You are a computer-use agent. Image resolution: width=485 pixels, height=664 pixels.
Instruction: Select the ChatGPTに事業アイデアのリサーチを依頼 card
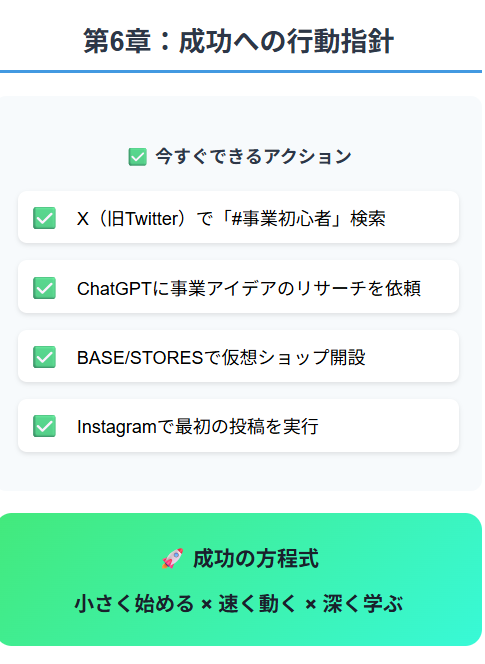(x=238, y=287)
